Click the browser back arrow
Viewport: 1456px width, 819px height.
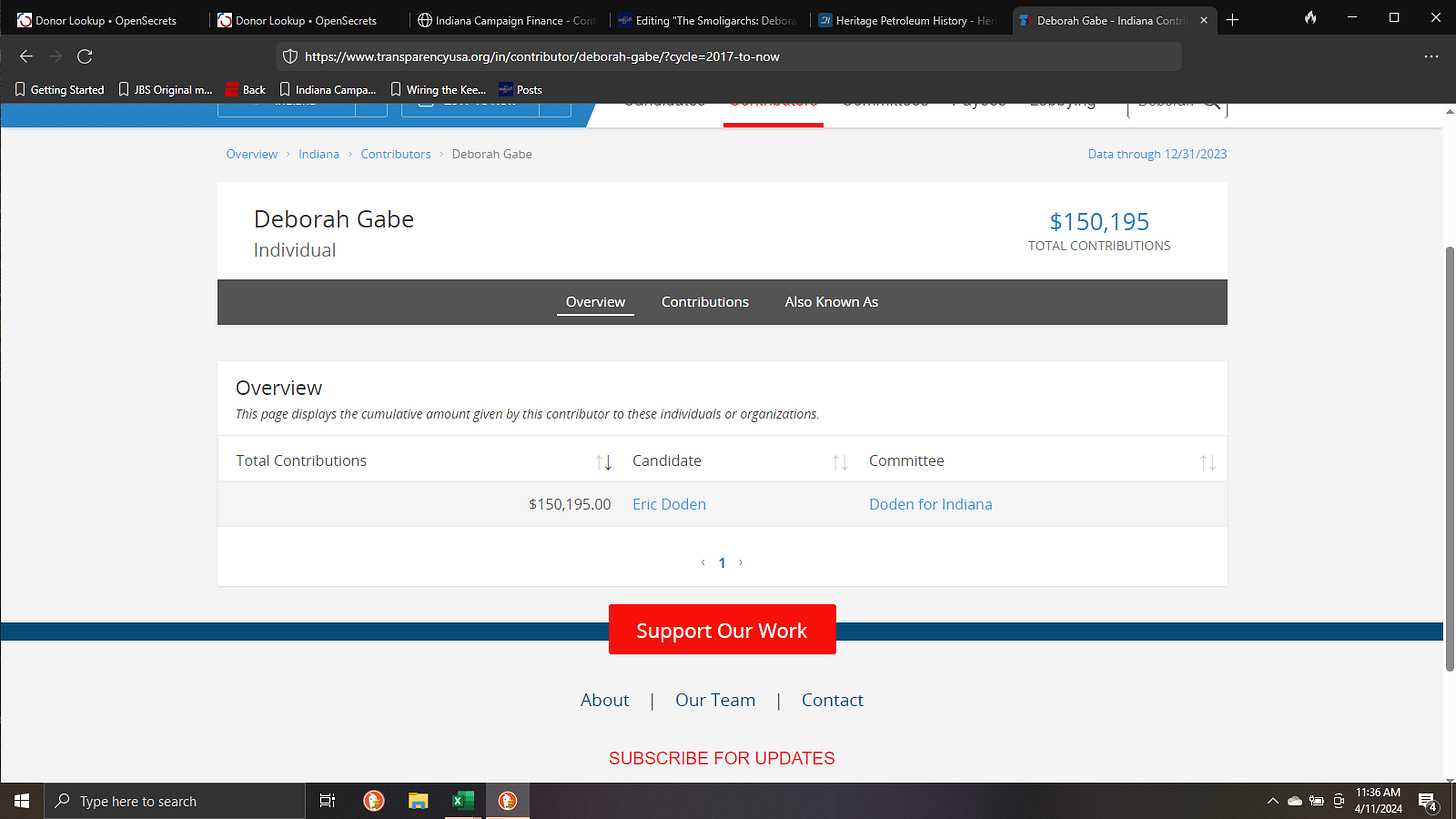(27, 57)
